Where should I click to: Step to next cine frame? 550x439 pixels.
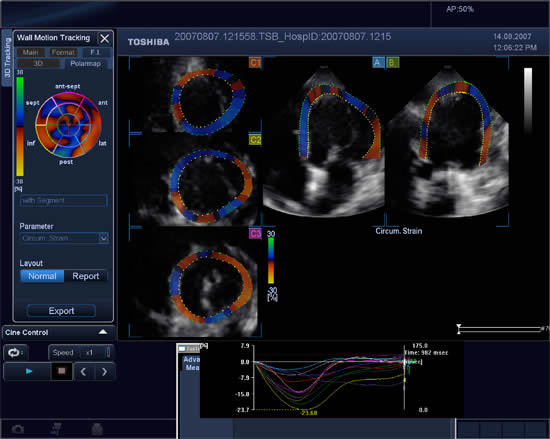click(105, 372)
